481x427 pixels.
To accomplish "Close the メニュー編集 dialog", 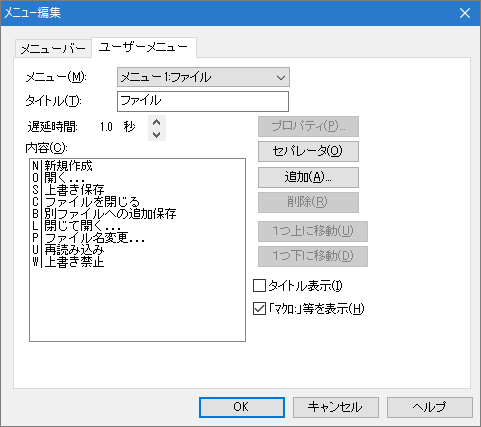I will [465, 13].
